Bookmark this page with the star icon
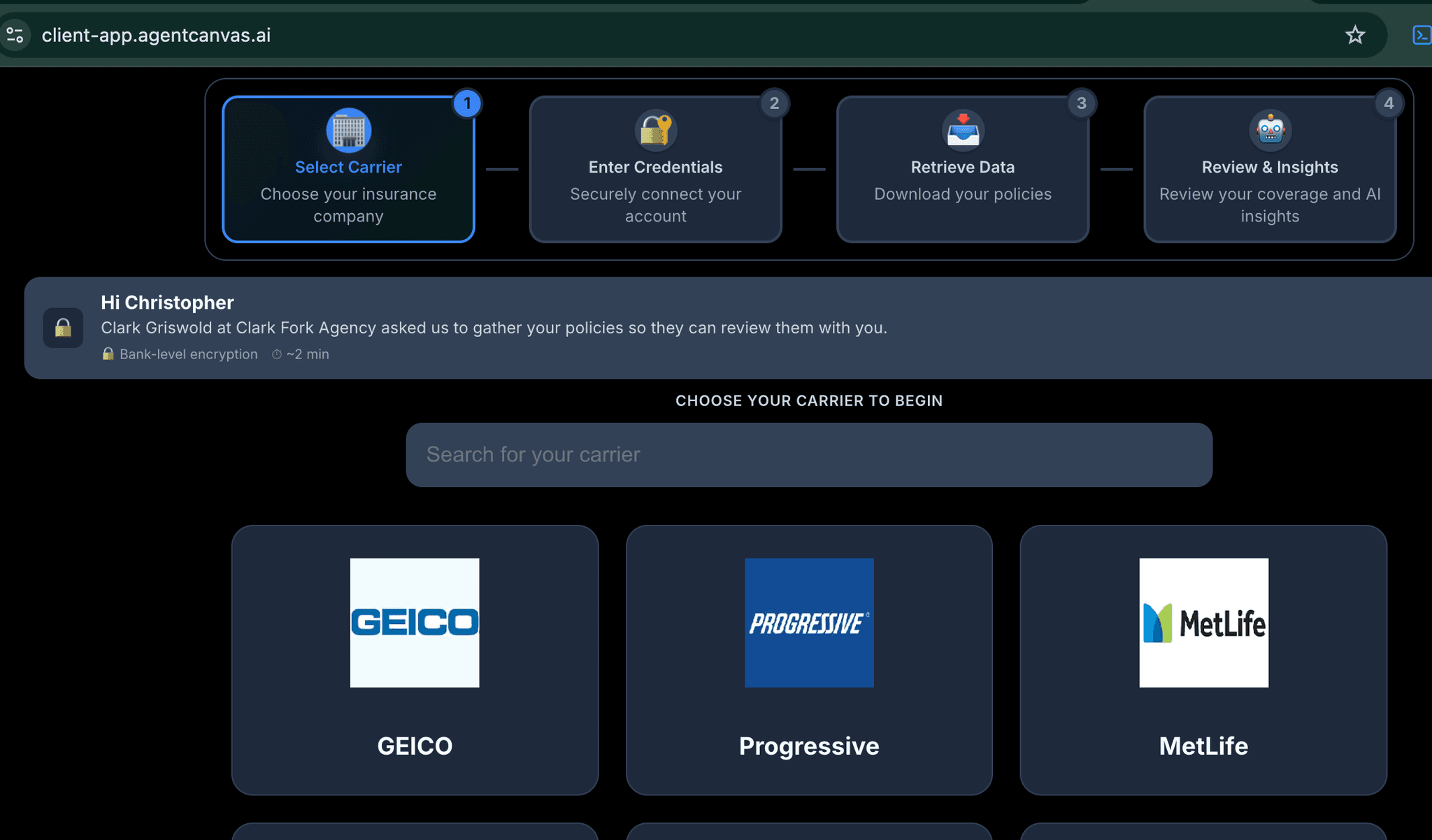This screenshot has height=840, width=1432. pyautogui.click(x=1354, y=35)
